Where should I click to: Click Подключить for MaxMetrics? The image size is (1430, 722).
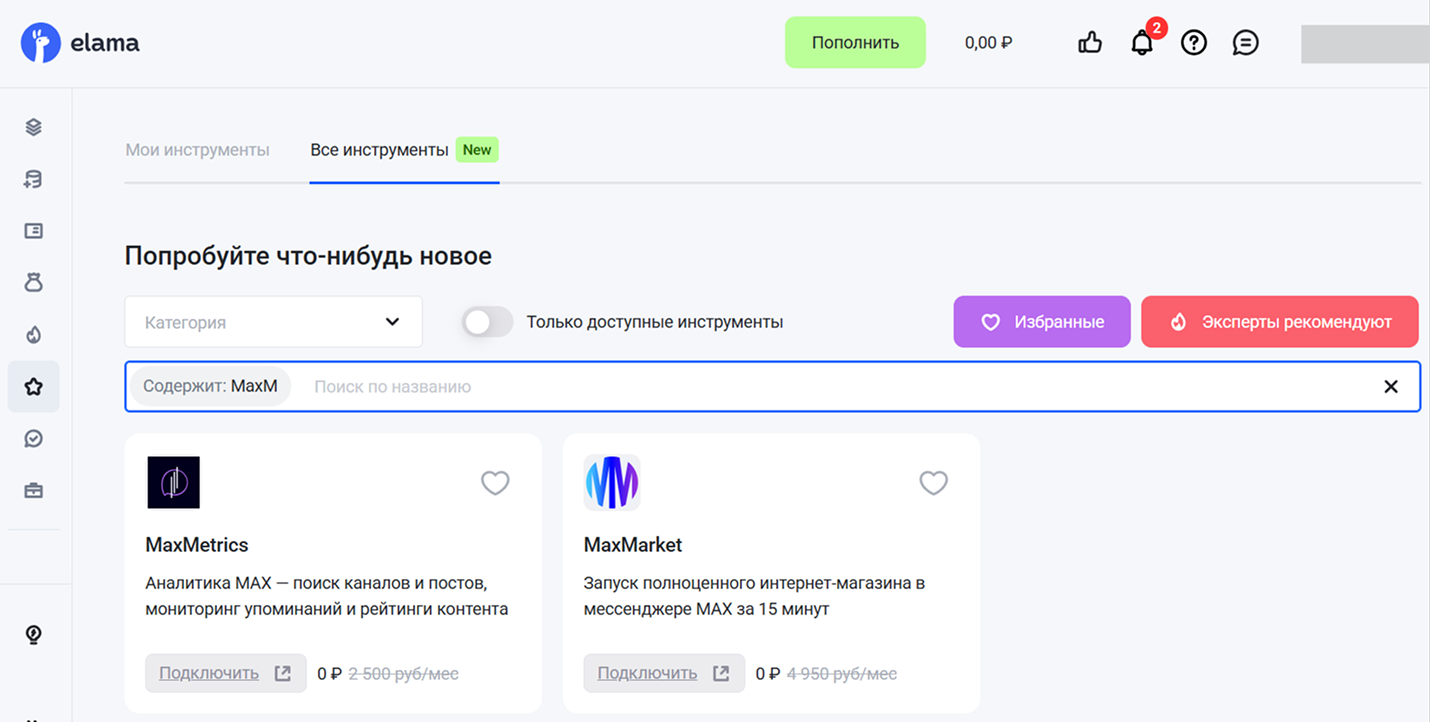point(225,673)
